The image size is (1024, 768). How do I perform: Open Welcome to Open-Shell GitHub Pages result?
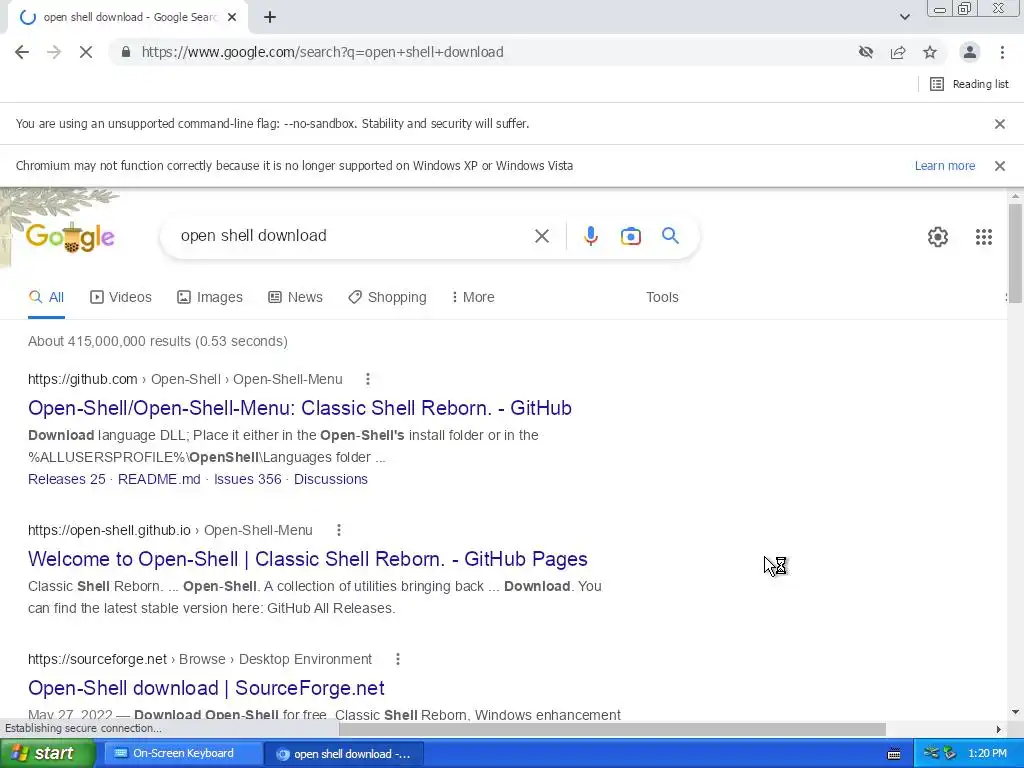[308, 559]
